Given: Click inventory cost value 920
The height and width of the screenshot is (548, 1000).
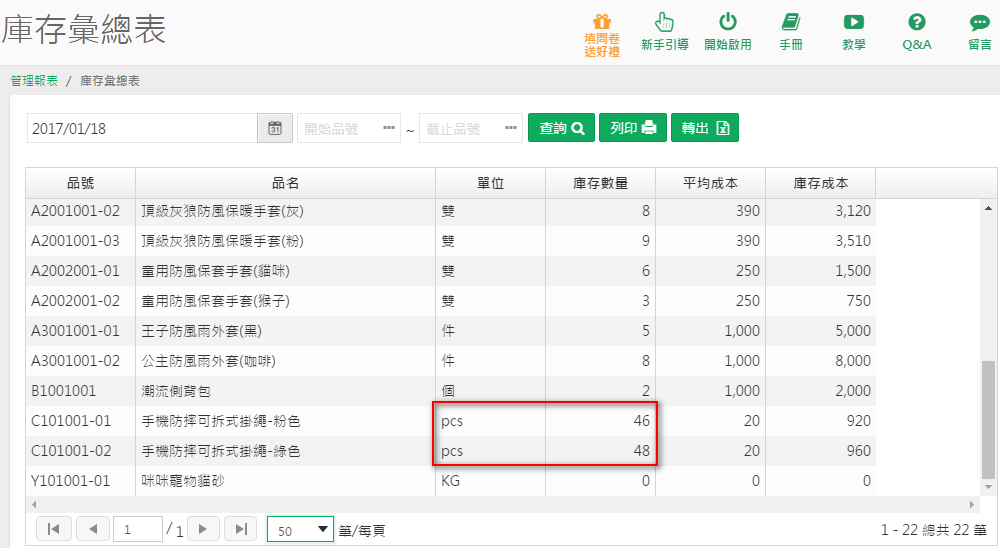Looking at the screenshot, I should (858, 421).
